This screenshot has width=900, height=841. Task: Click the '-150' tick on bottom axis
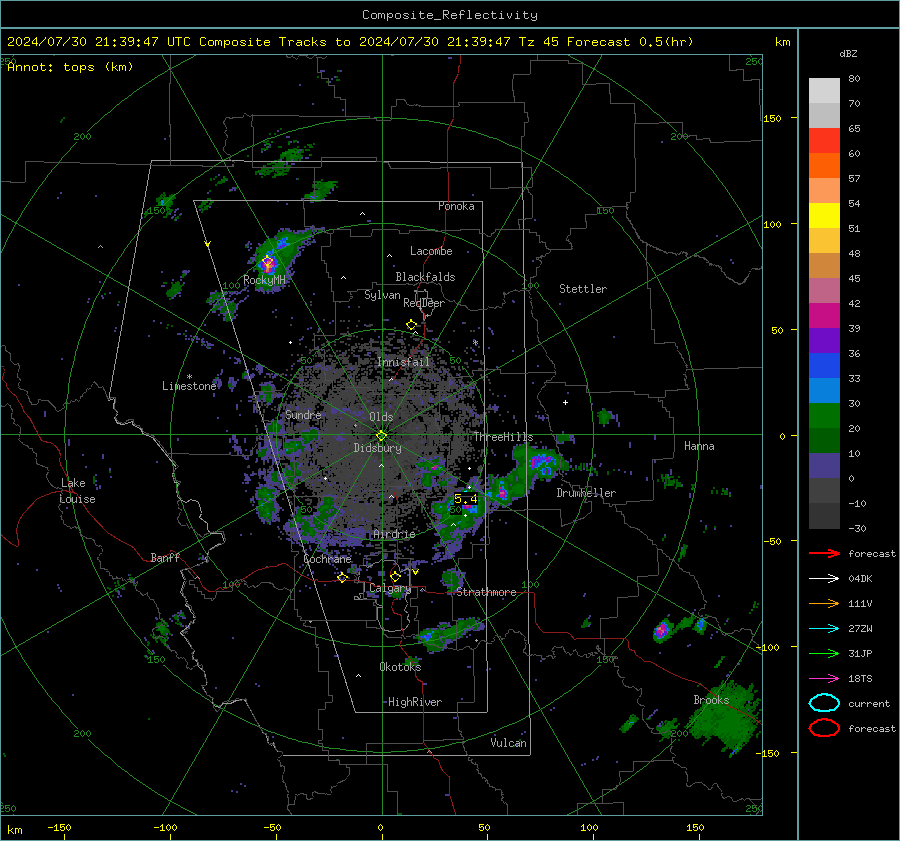click(59, 827)
